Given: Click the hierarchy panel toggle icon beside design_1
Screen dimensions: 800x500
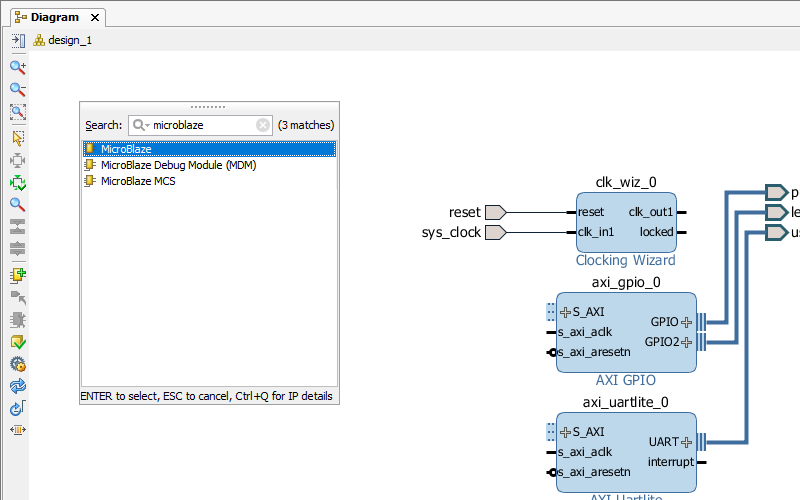Looking at the screenshot, I should tap(18, 40).
